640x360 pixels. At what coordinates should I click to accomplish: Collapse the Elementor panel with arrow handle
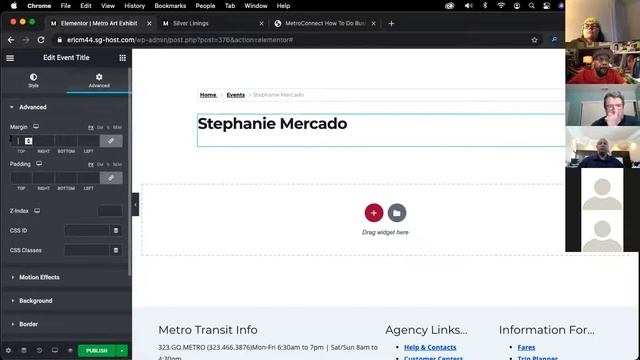coord(135,204)
